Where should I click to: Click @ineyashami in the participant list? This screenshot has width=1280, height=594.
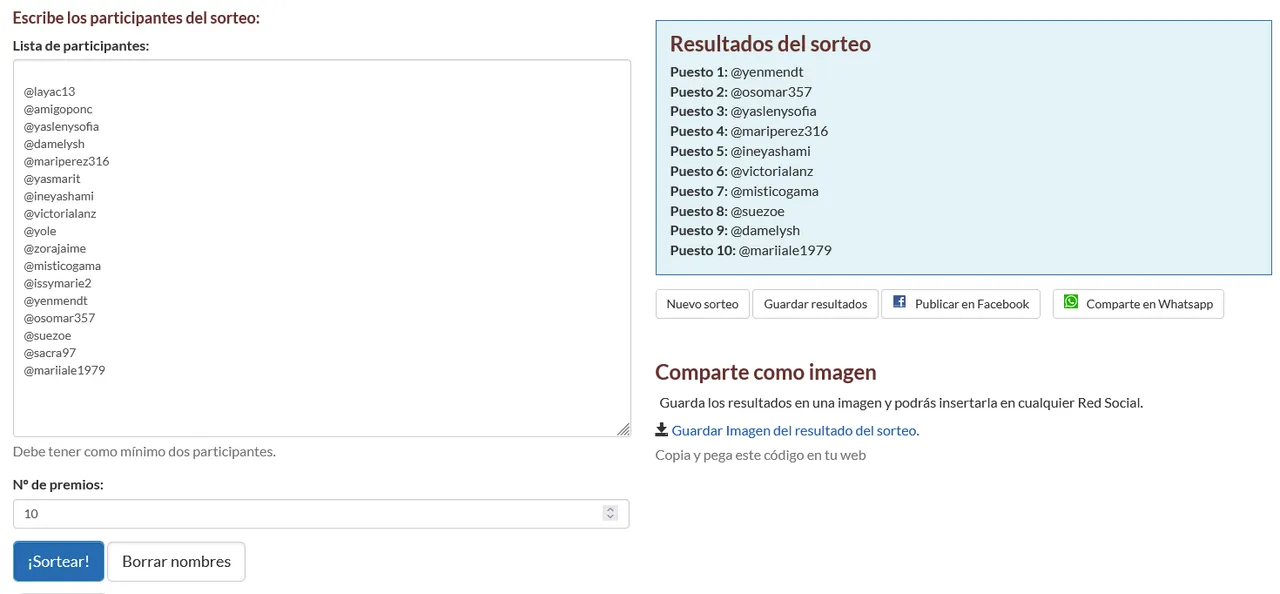pyautogui.click(x=59, y=196)
